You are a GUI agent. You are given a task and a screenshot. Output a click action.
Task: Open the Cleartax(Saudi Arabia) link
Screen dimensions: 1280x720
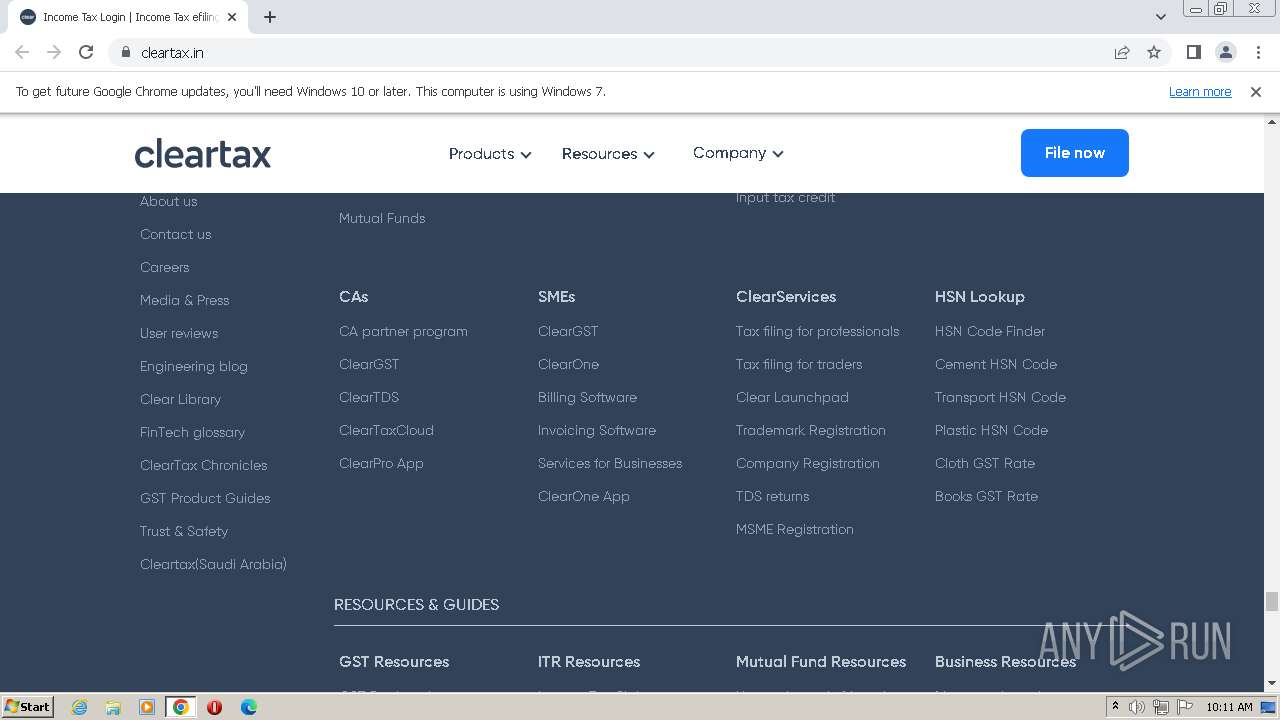pyautogui.click(x=213, y=564)
